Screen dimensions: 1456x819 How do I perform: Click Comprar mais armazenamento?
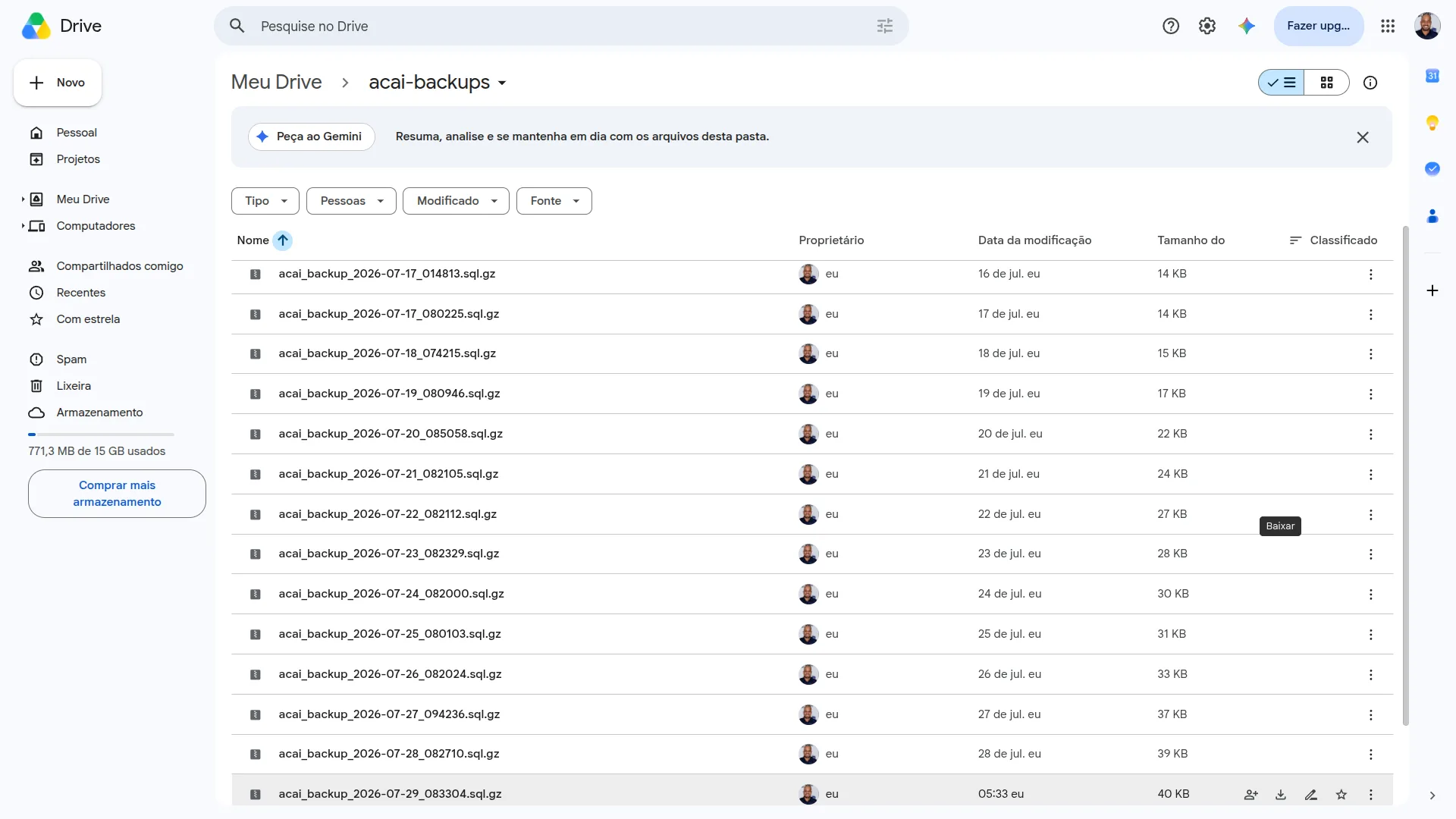point(117,494)
